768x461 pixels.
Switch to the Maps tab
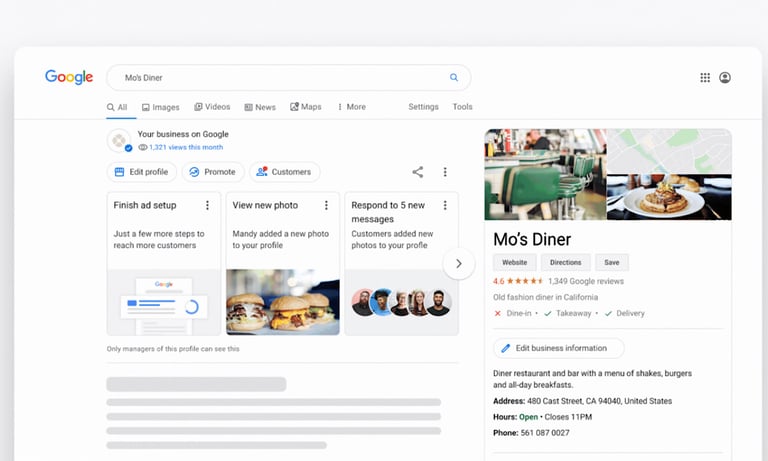[x=306, y=107]
